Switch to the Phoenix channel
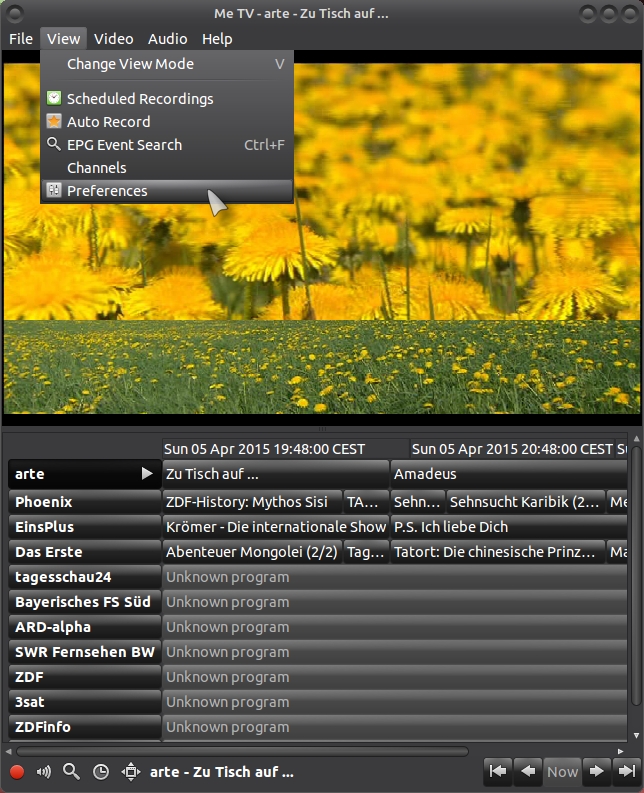Viewport: 644px width, 793px height. (x=85, y=502)
